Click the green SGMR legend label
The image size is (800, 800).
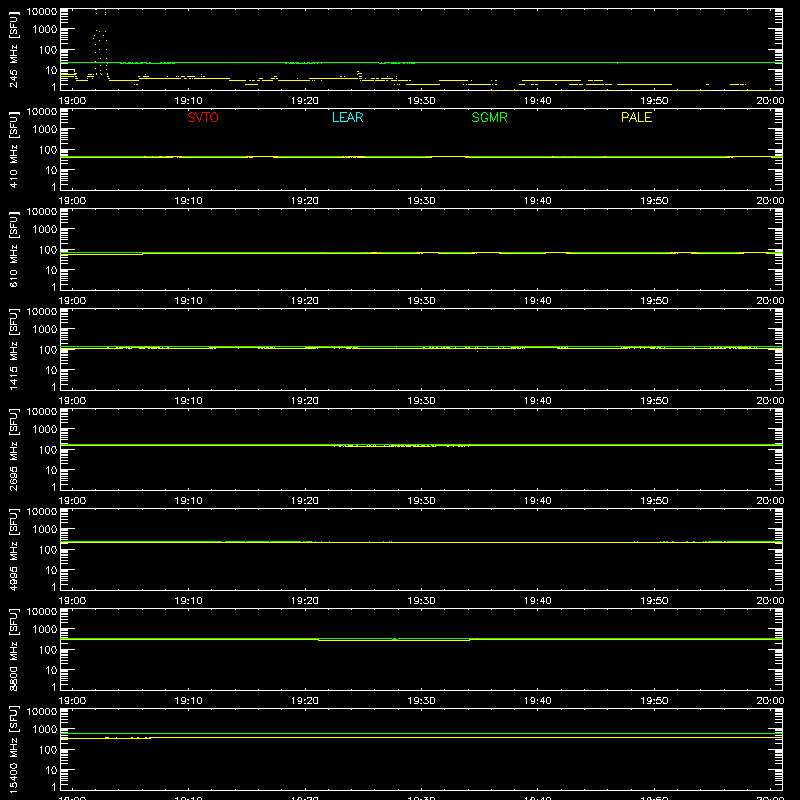(x=489, y=117)
